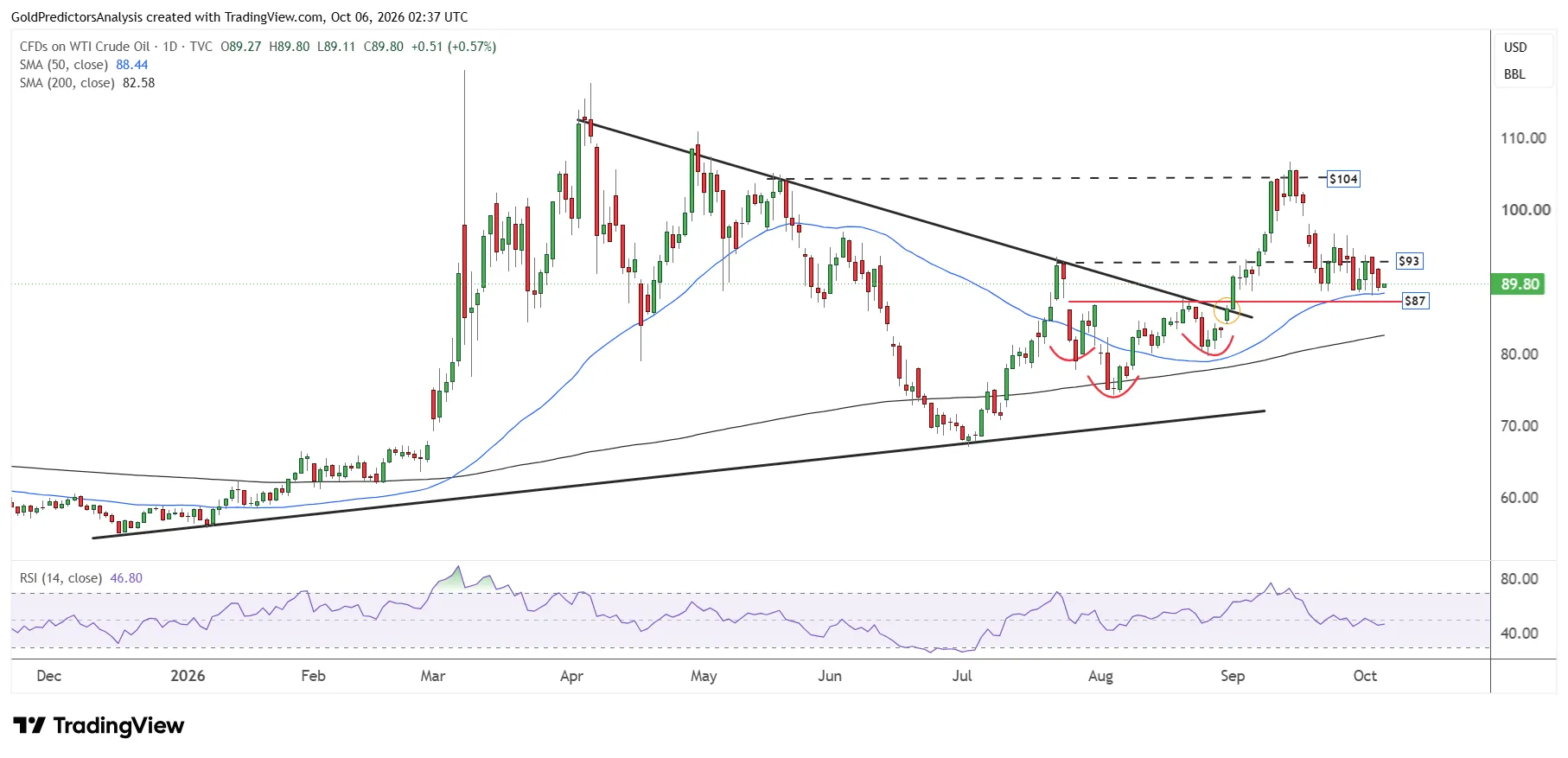Click the May label on the time axis

click(x=704, y=676)
